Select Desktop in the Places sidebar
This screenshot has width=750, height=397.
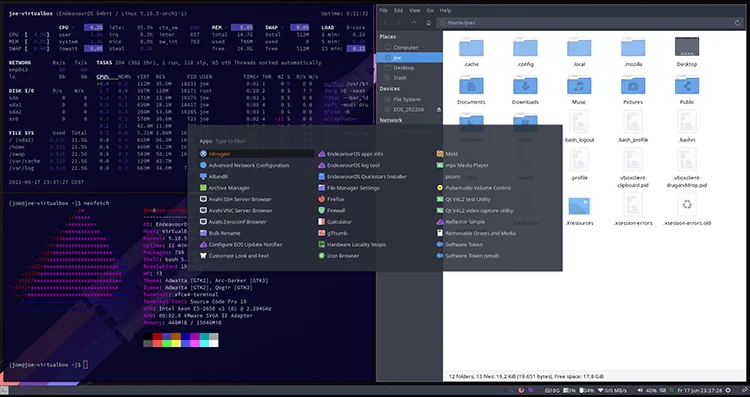point(410,67)
